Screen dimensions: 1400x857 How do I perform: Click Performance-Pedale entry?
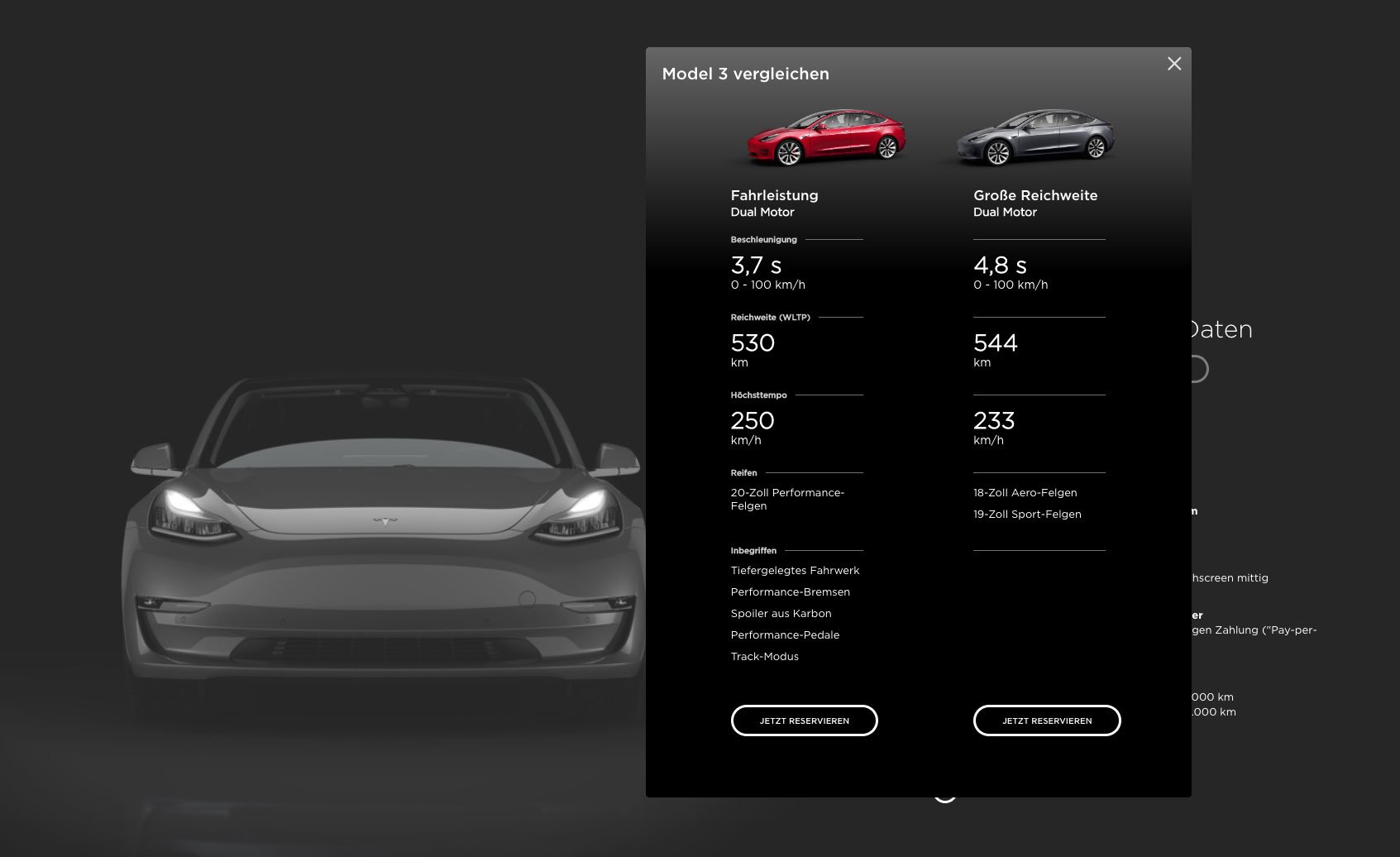[785, 634]
